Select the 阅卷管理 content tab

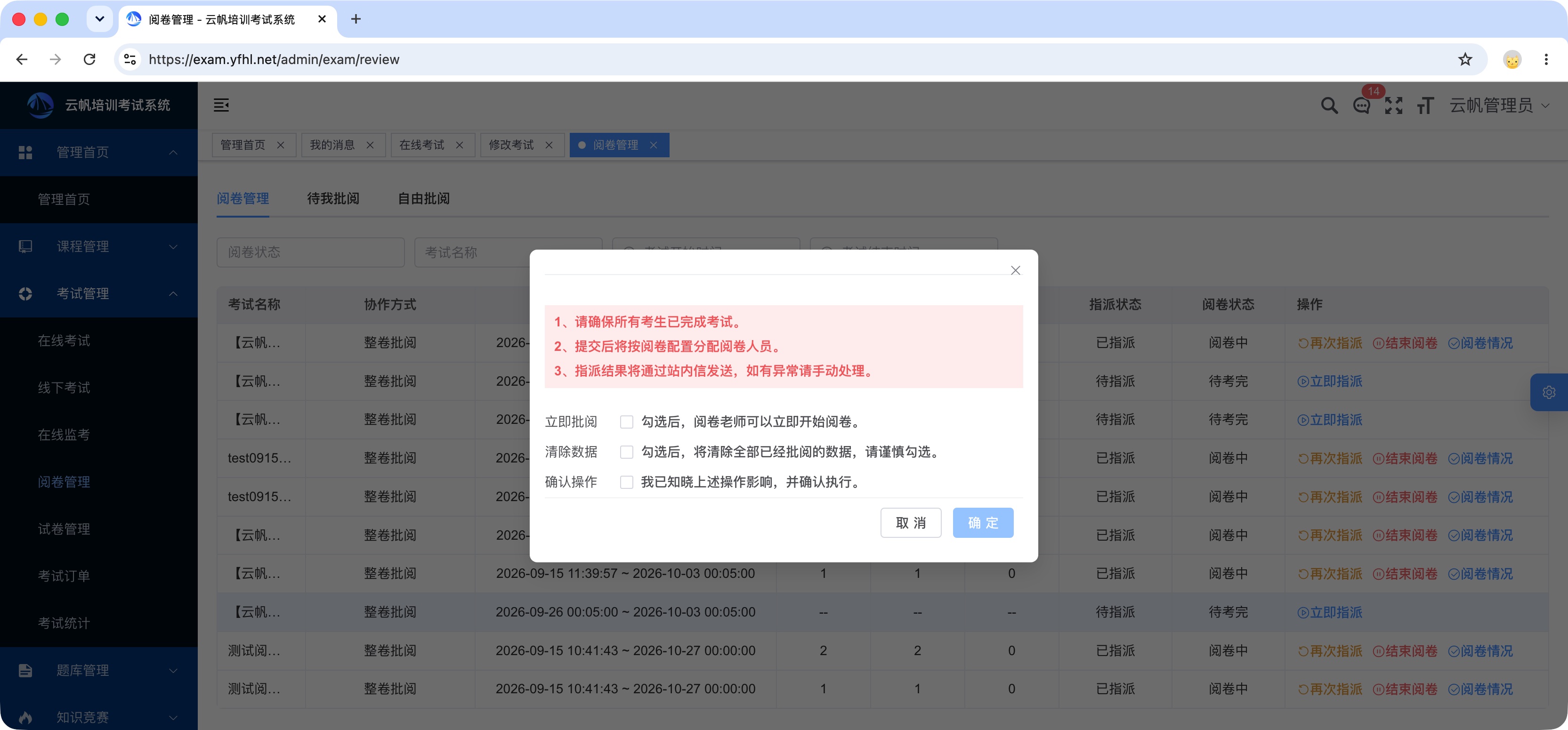[x=243, y=198]
